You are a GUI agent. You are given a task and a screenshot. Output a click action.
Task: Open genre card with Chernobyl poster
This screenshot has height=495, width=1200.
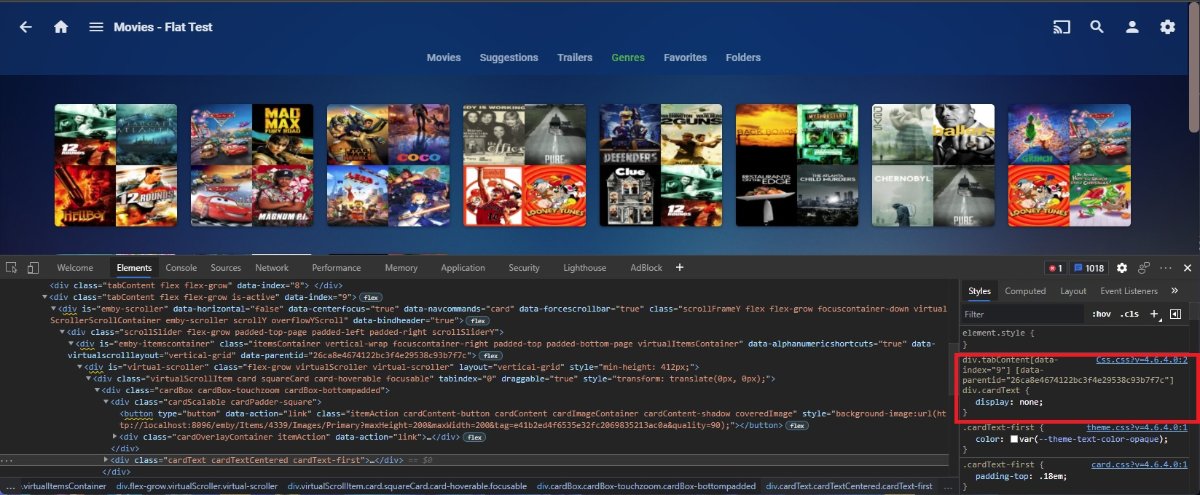(x=933, y=164)
